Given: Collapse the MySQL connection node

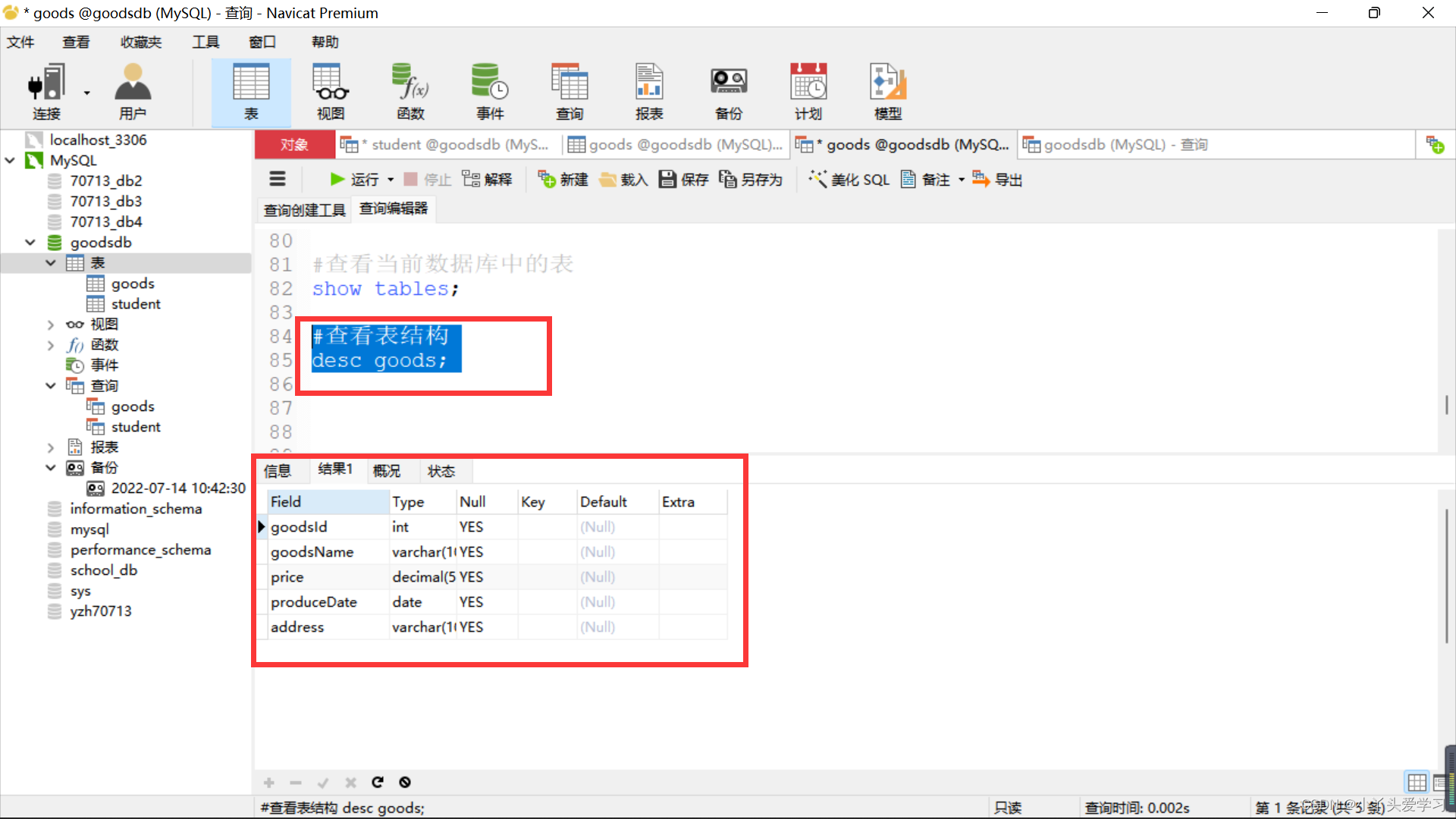Looking at the screenshot, I should 11,160.
